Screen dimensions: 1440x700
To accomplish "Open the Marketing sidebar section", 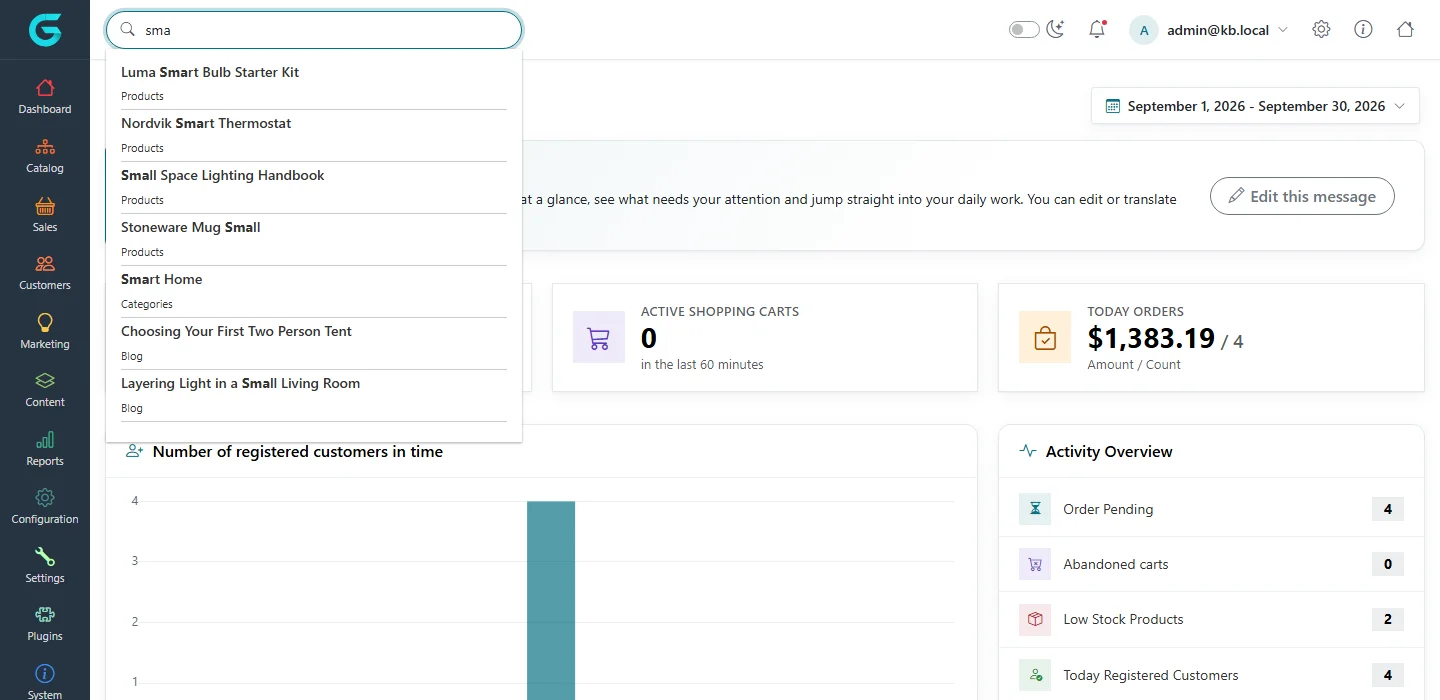I will tap(45, 332).
